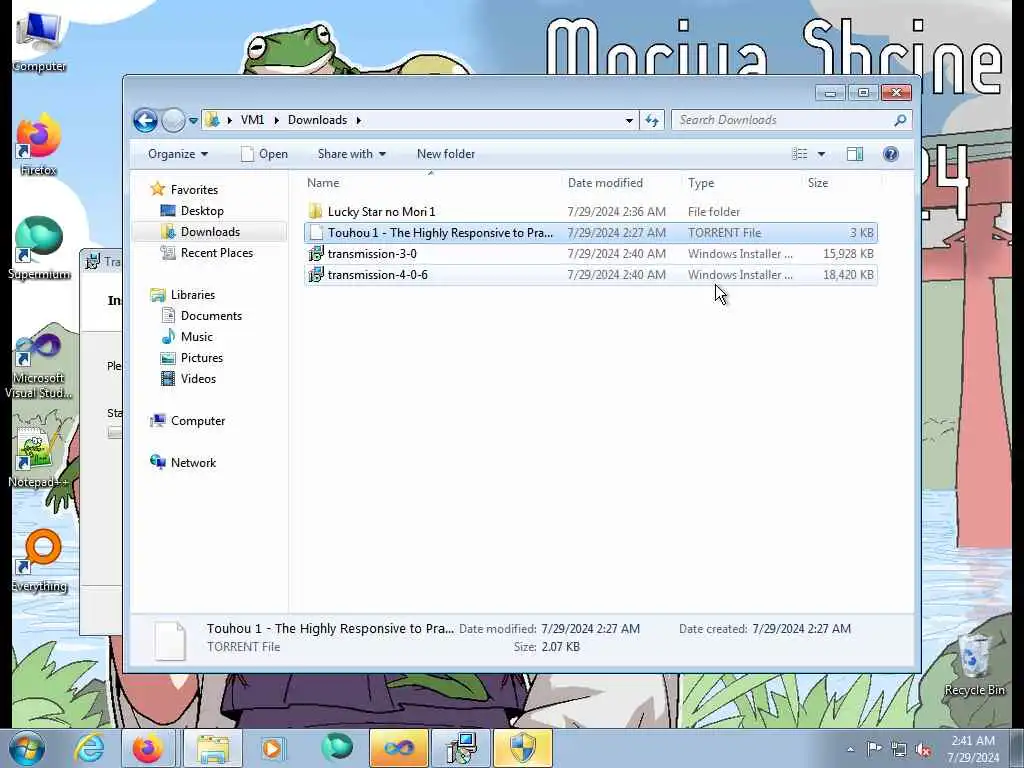Screen dimensions: 1024x768
Task: Open the Supermium desktop shortcut
Action: [x=39, y=249]
